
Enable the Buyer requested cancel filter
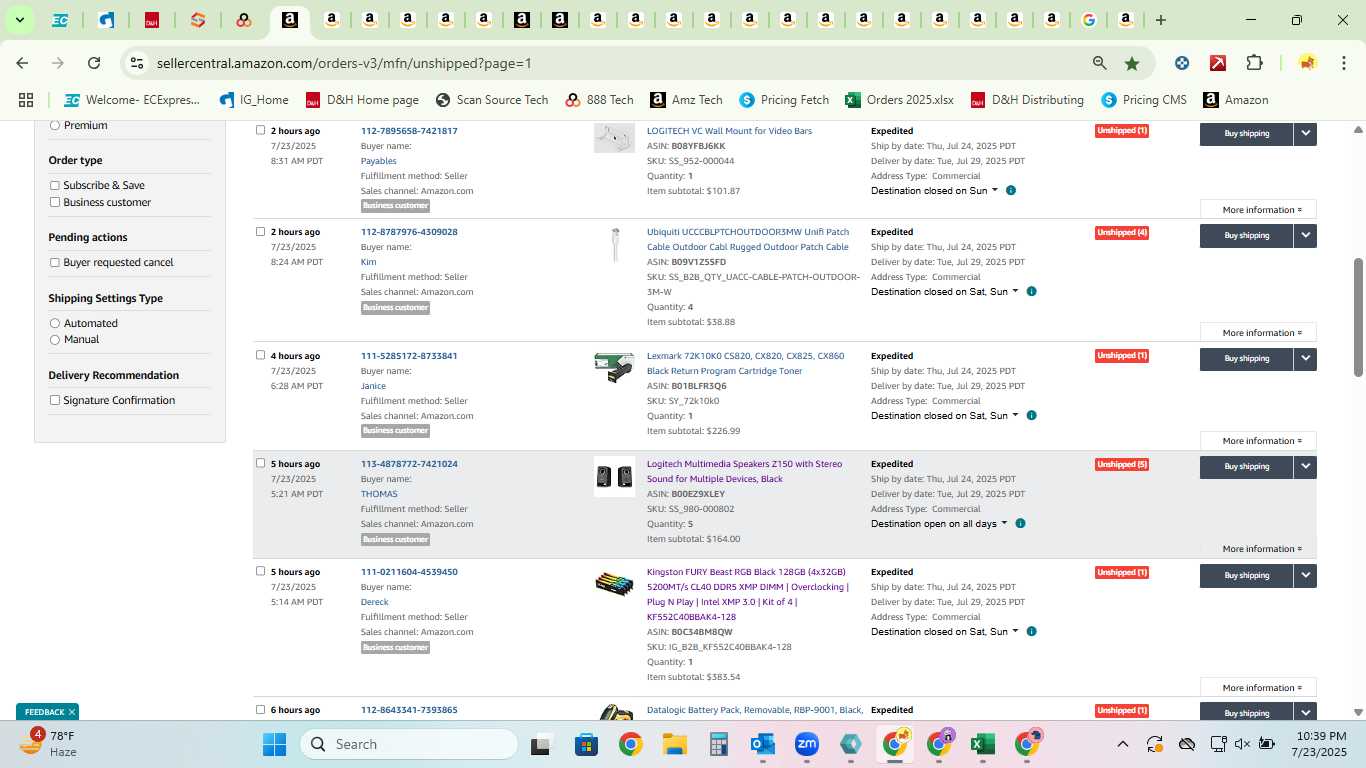(x=55, y=262)
